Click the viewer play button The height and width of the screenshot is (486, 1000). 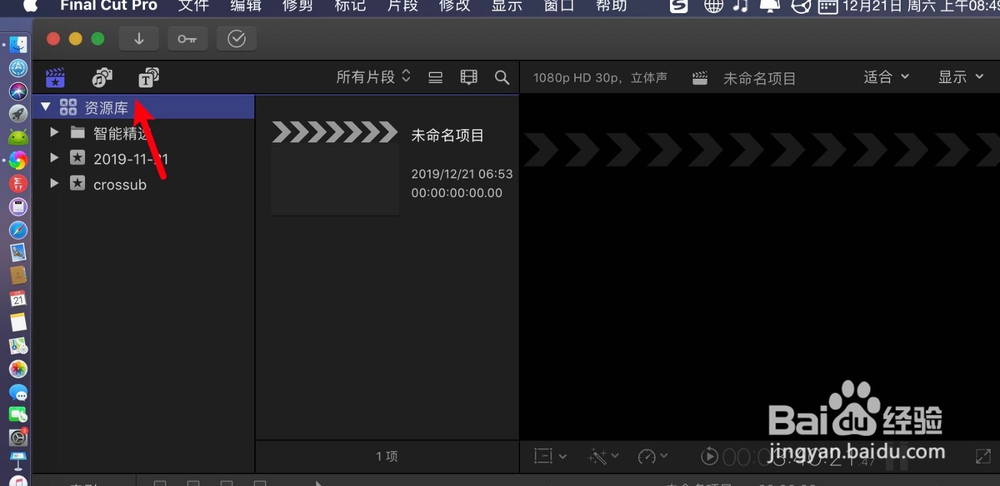click(x=709, y=456)
